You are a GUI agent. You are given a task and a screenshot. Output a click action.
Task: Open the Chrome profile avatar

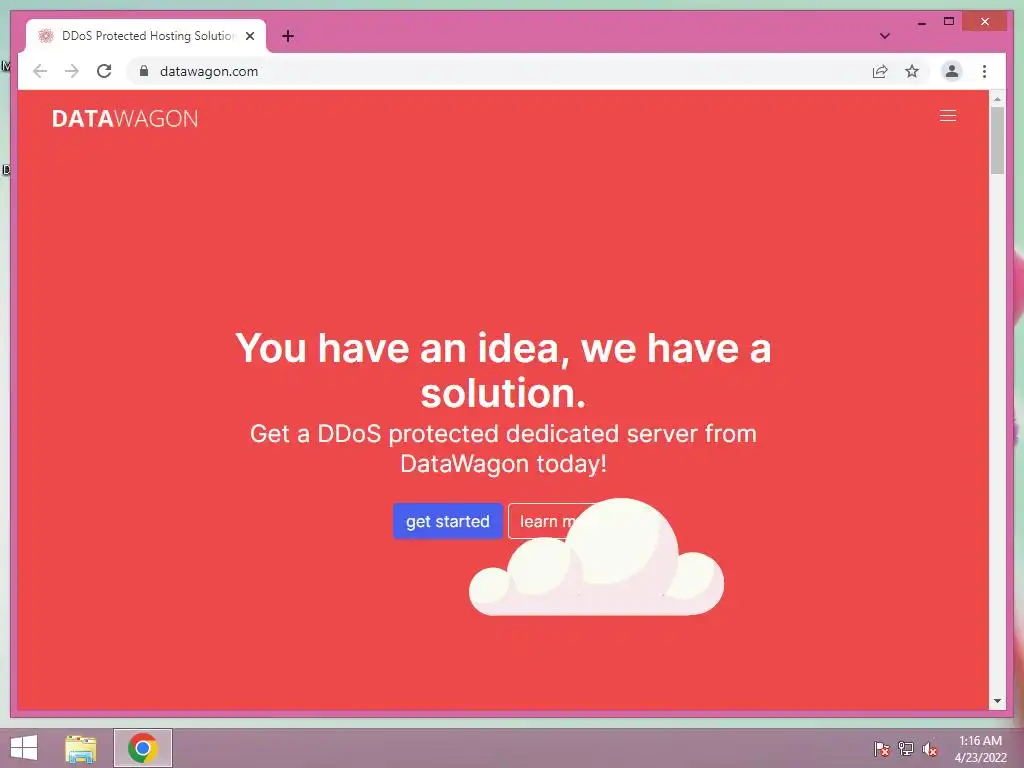click(952, 71)
